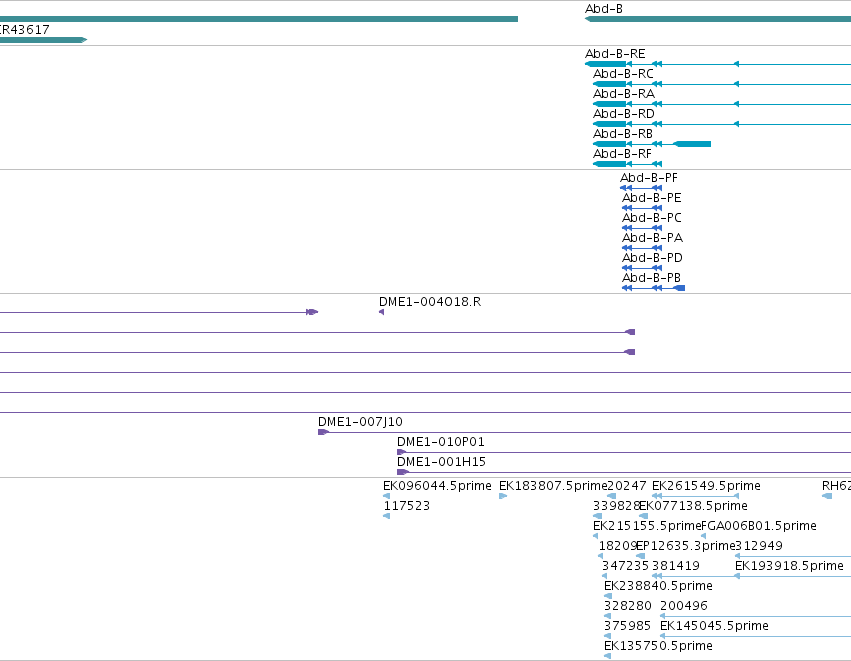Click the 328280 EST label
851x661 pixels.
pyautogui.click(x=628, y=606)
